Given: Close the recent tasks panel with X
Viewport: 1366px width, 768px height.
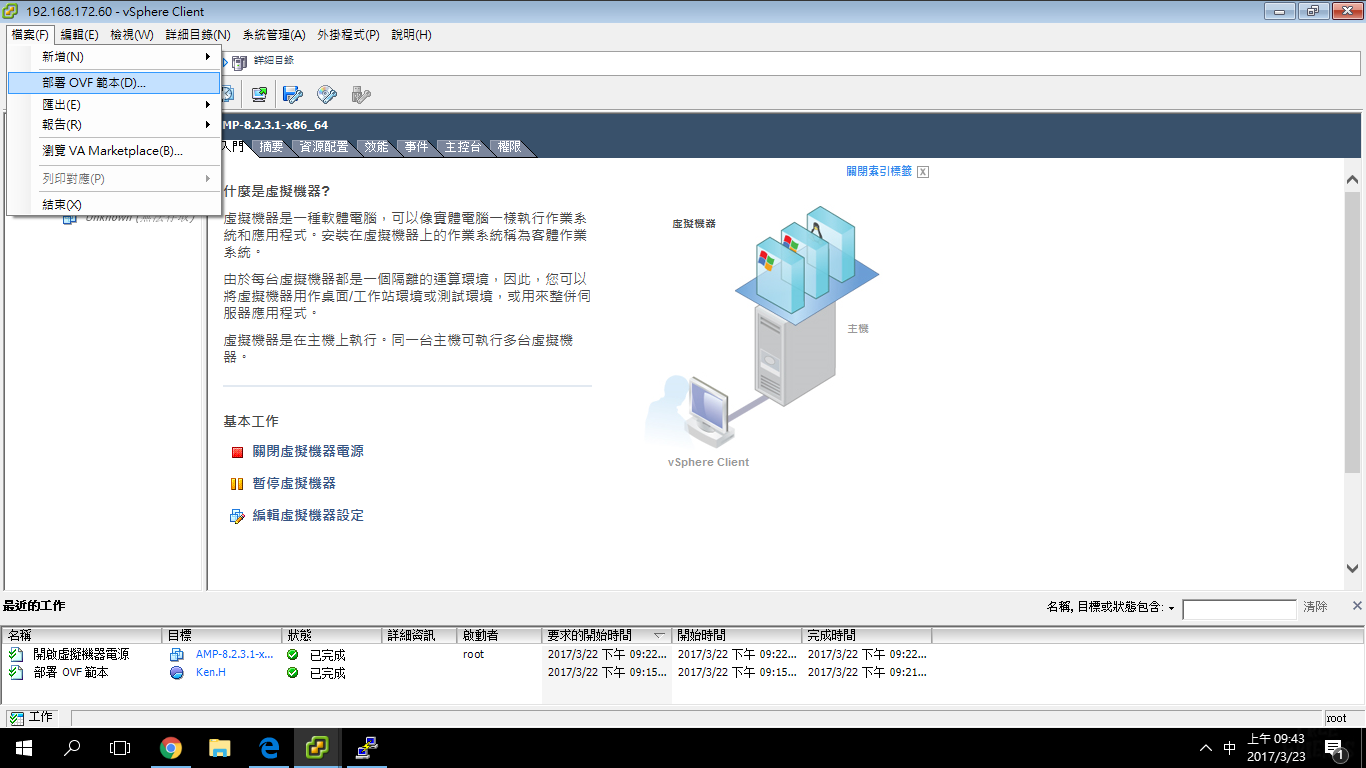Looking at the screenshot, I should coord(1357,606).
